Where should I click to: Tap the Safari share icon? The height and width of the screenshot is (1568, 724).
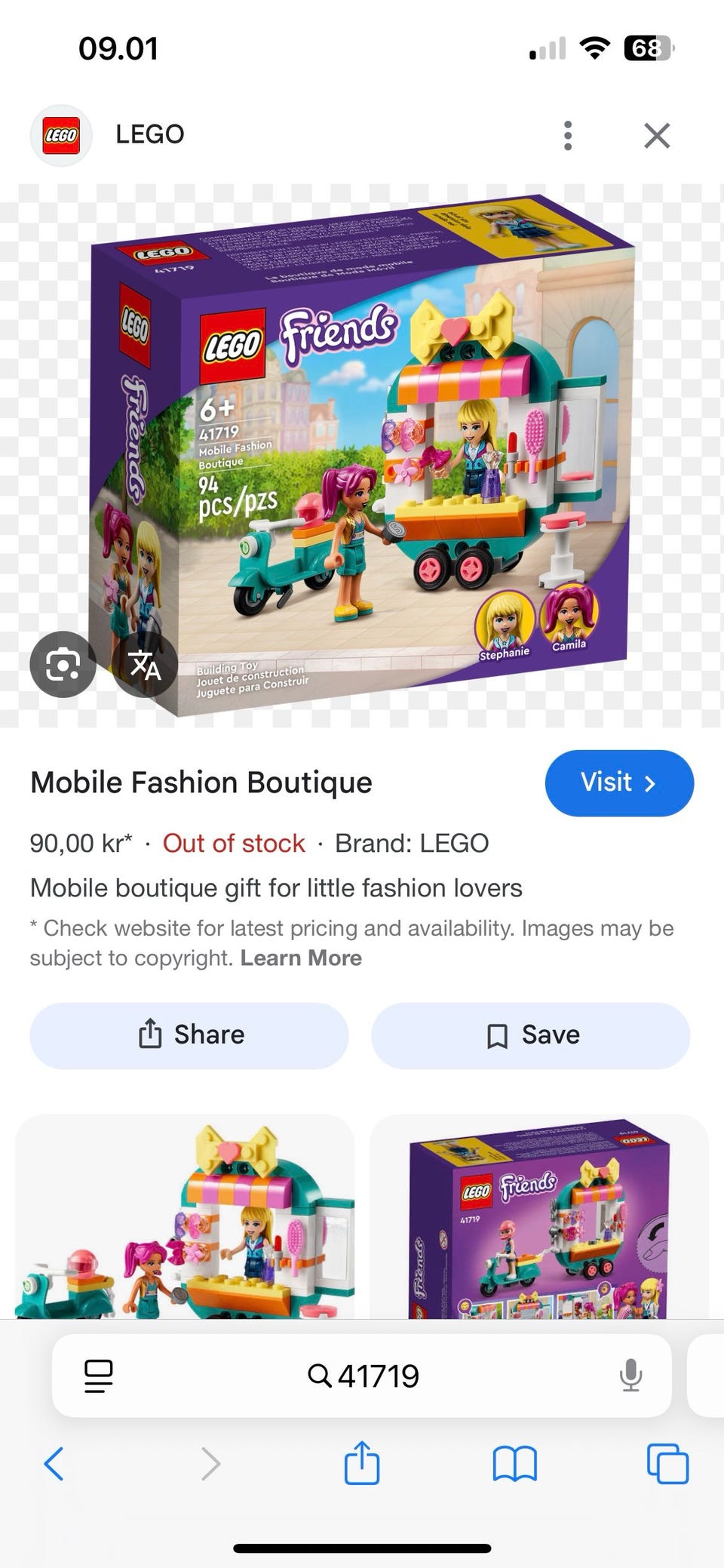coord(362,1462)
